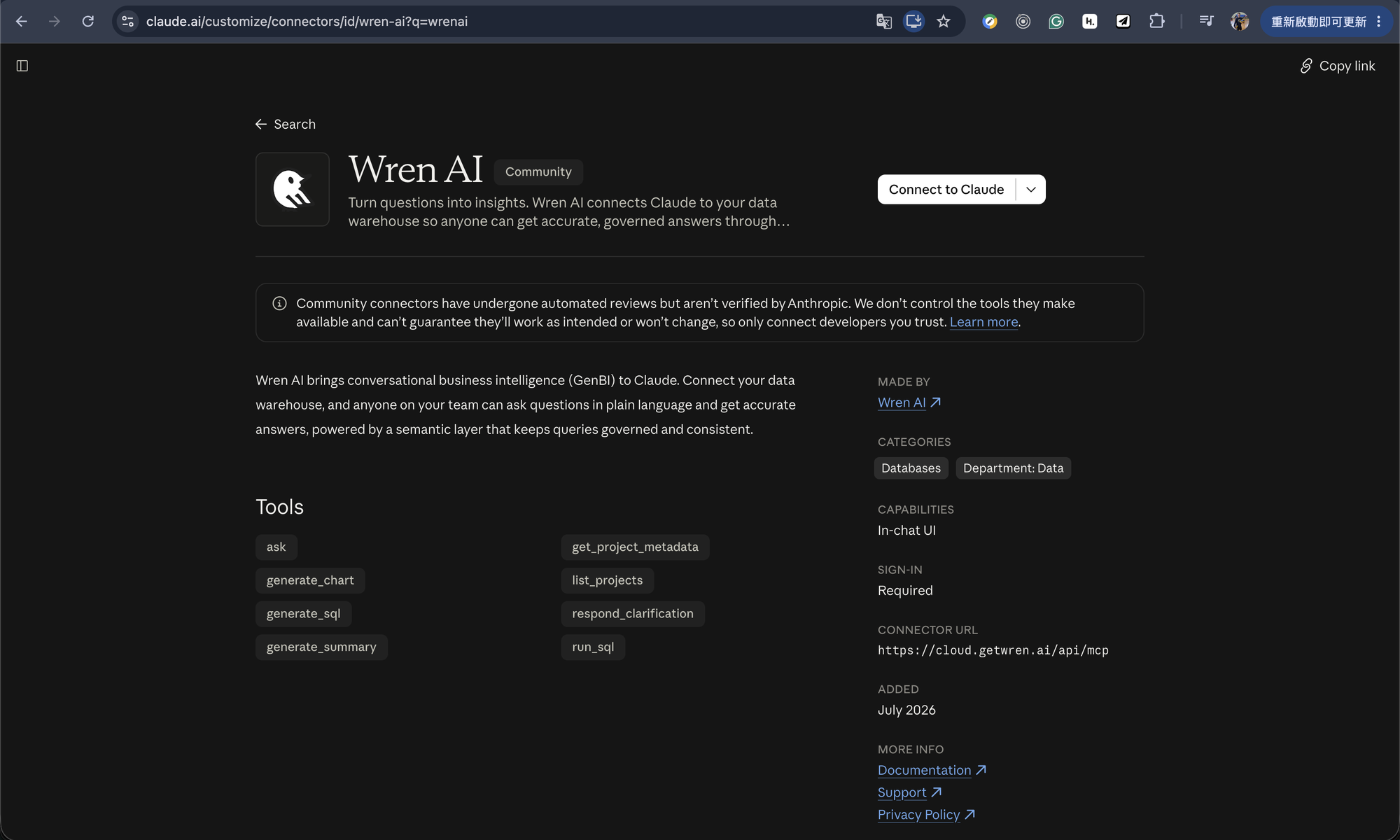Reload the current page
1400x840 pixels.
click(x=87, y=22)
